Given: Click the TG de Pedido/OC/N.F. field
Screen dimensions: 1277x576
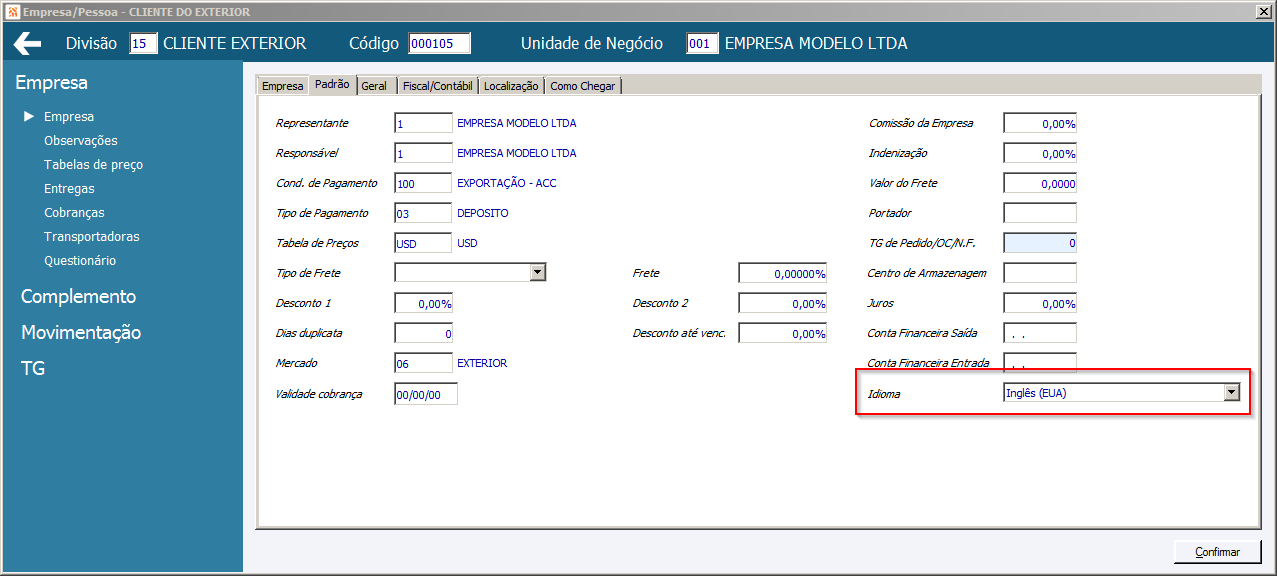Looking at the screenshot, I should 1040,243.
